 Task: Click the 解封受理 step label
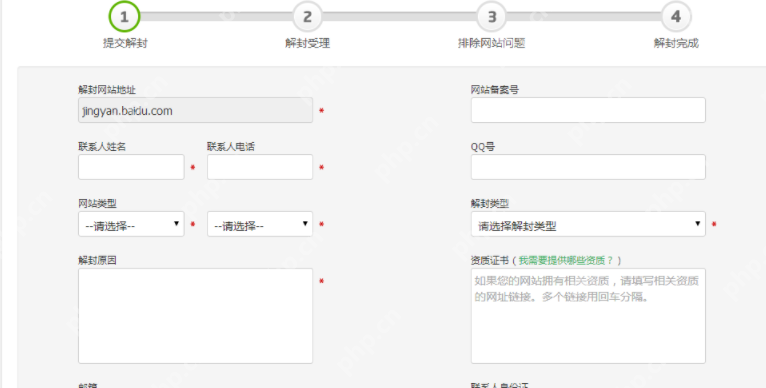(308, 43)
